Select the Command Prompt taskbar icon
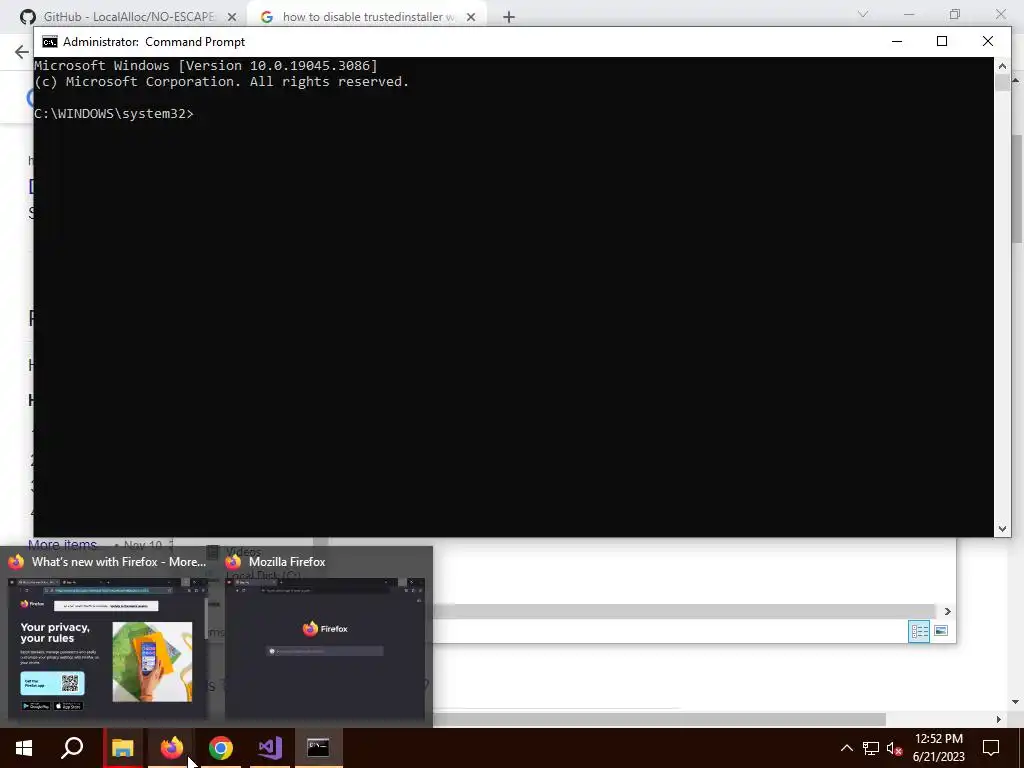This screenshot has height=768, width=1024. (x=318, y=748)
